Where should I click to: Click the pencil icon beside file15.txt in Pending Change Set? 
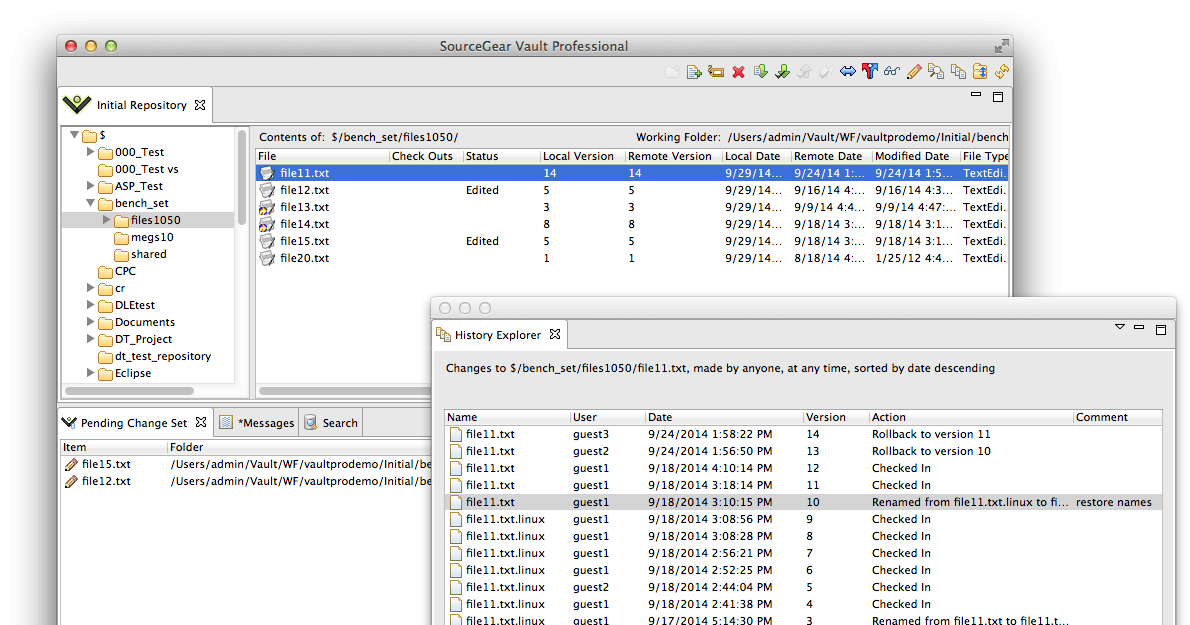[71, 464]
